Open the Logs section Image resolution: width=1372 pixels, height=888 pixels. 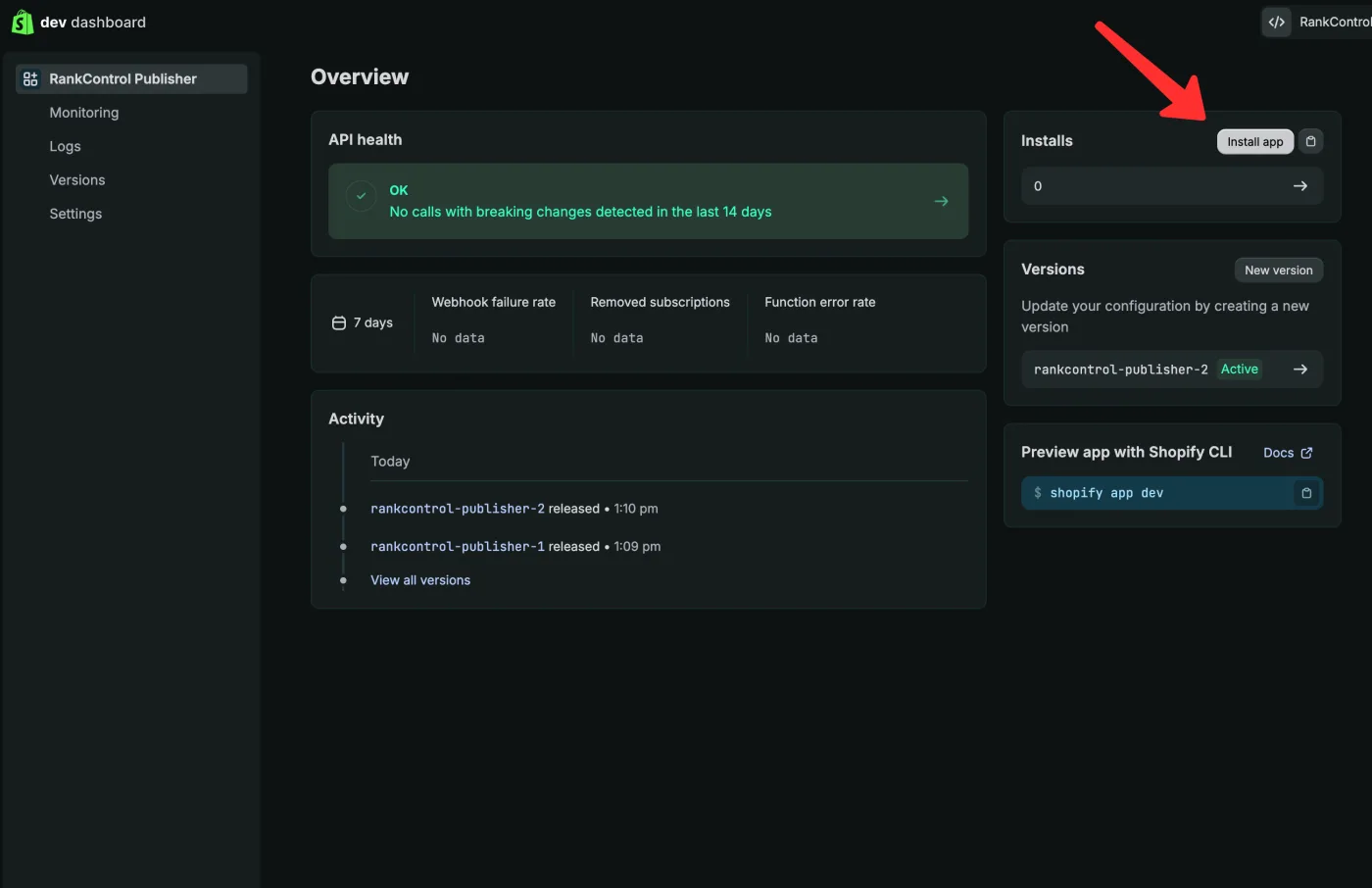(x=66, y=146)
